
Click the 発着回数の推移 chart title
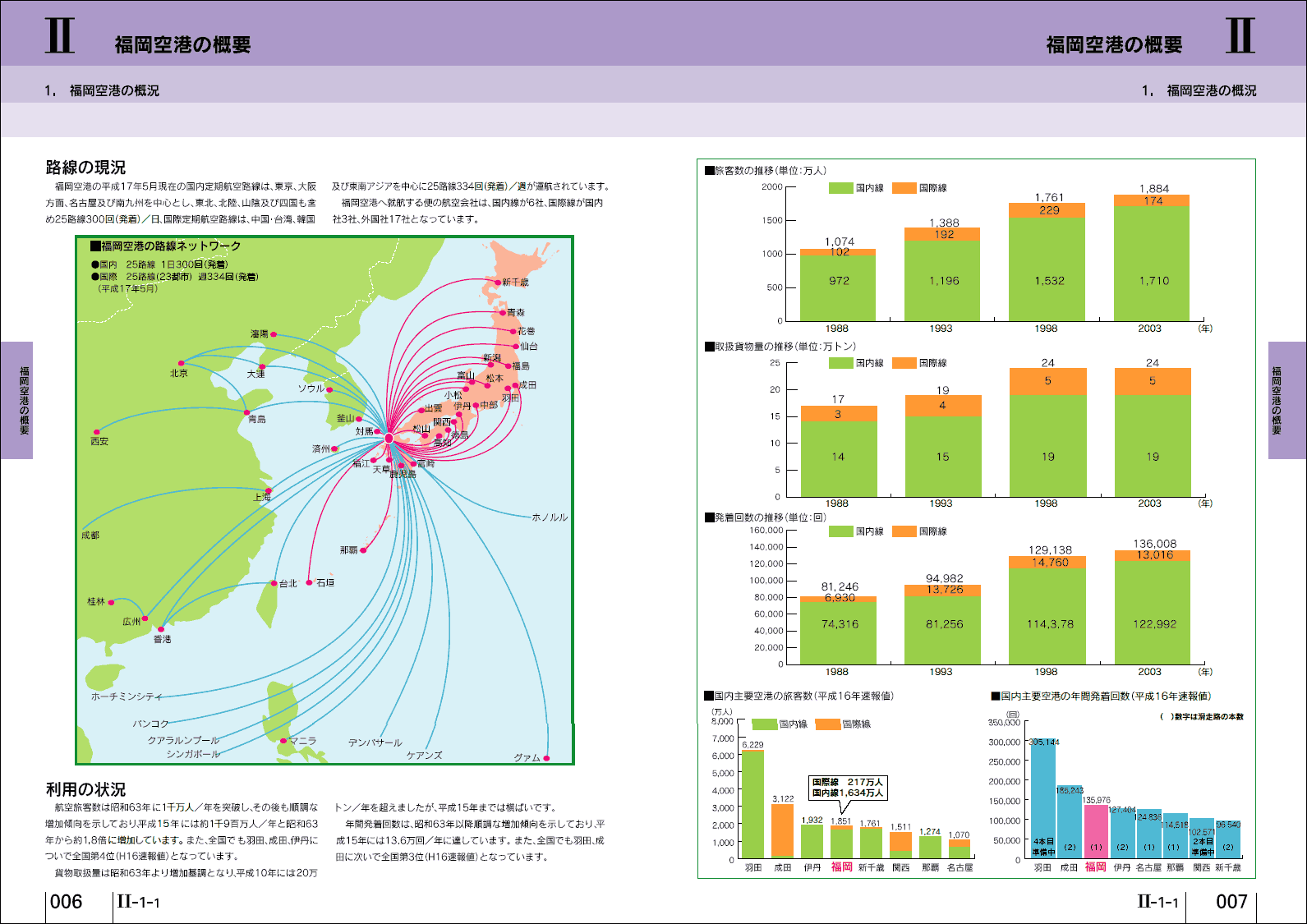click(765, 517)
